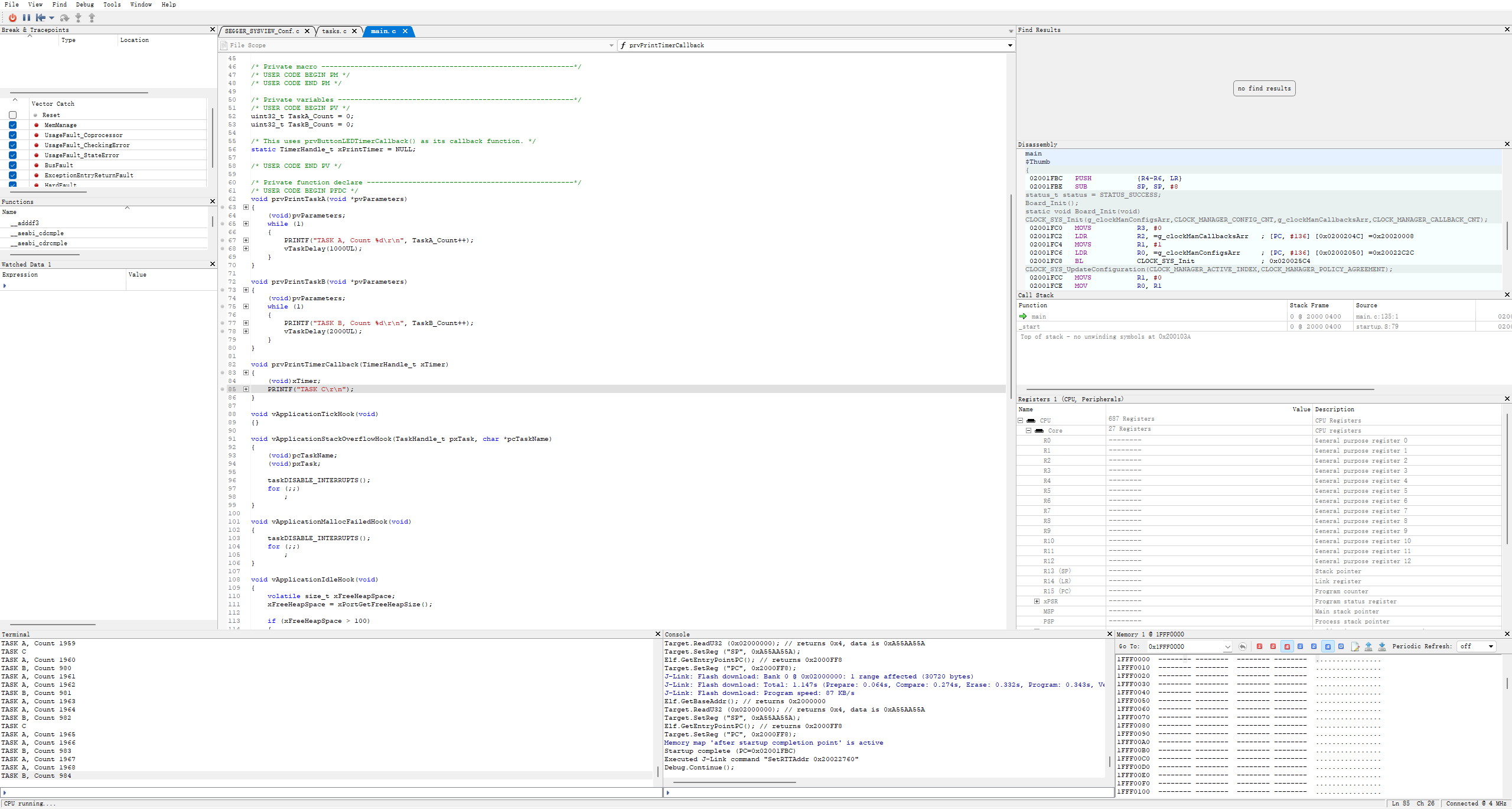Screen dimensions: 1512x809
Task: Expand the fold marker at line 73
Action: [246, 290]
